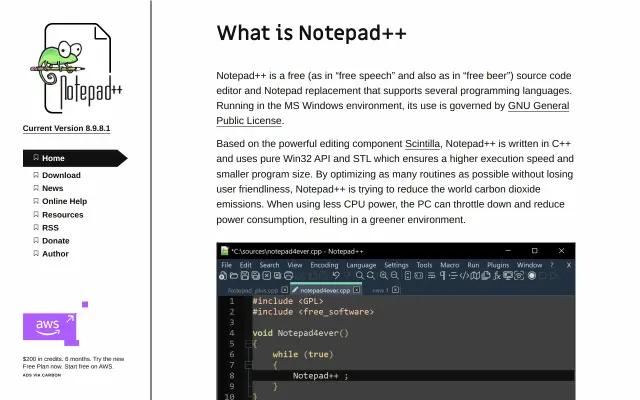Open the File menu in Notepad++ image

pyautogui.click(x=227, y=265)
